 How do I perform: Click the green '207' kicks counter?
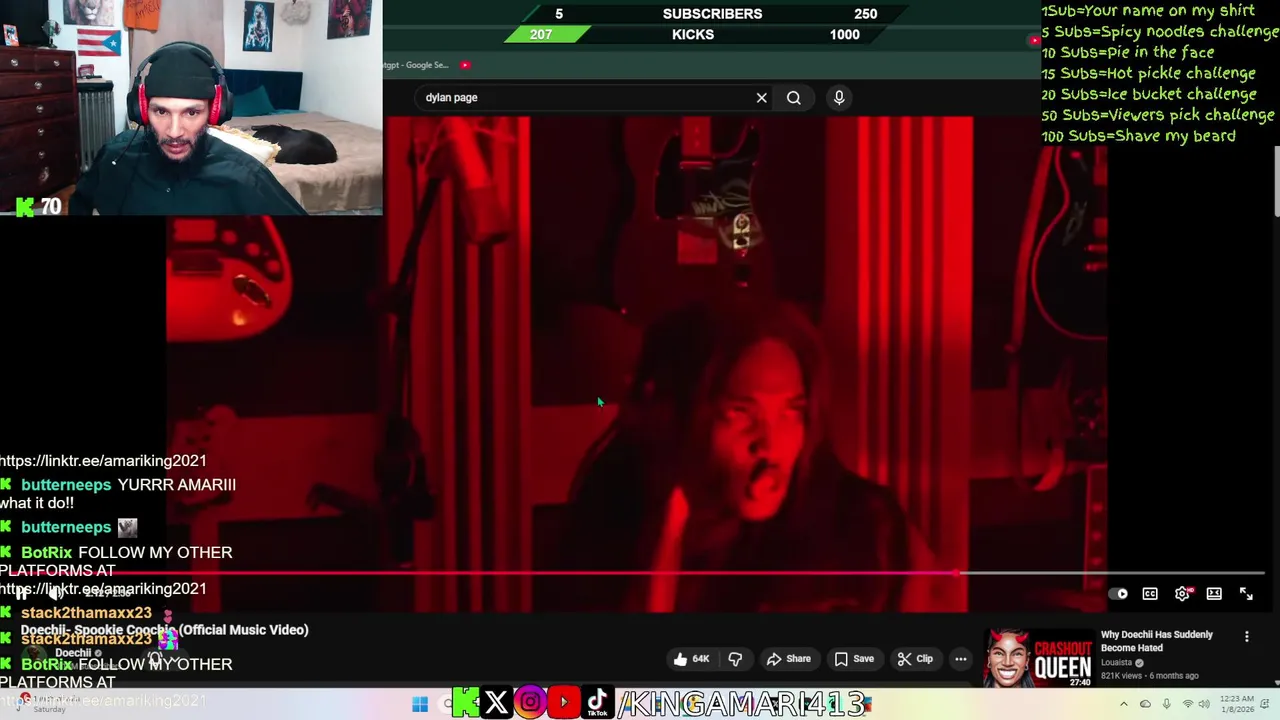click(x=541, y=34)
